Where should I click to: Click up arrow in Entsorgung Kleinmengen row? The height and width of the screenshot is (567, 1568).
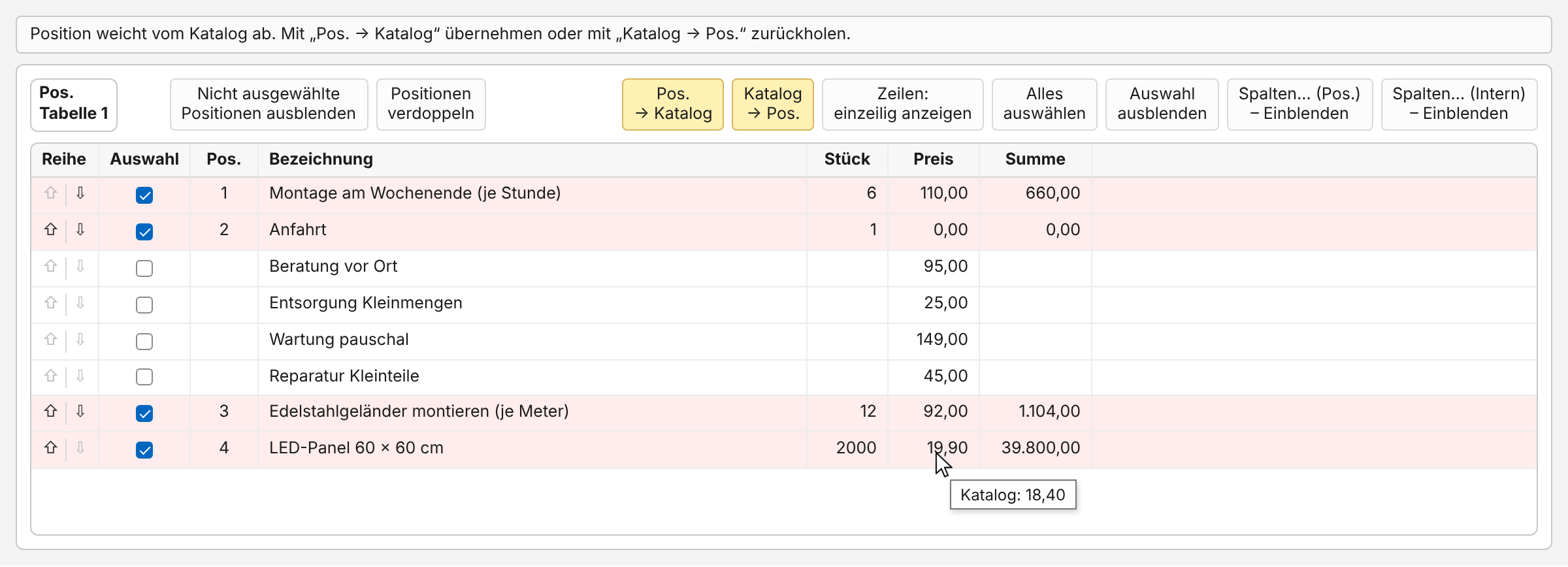[50, 303]
